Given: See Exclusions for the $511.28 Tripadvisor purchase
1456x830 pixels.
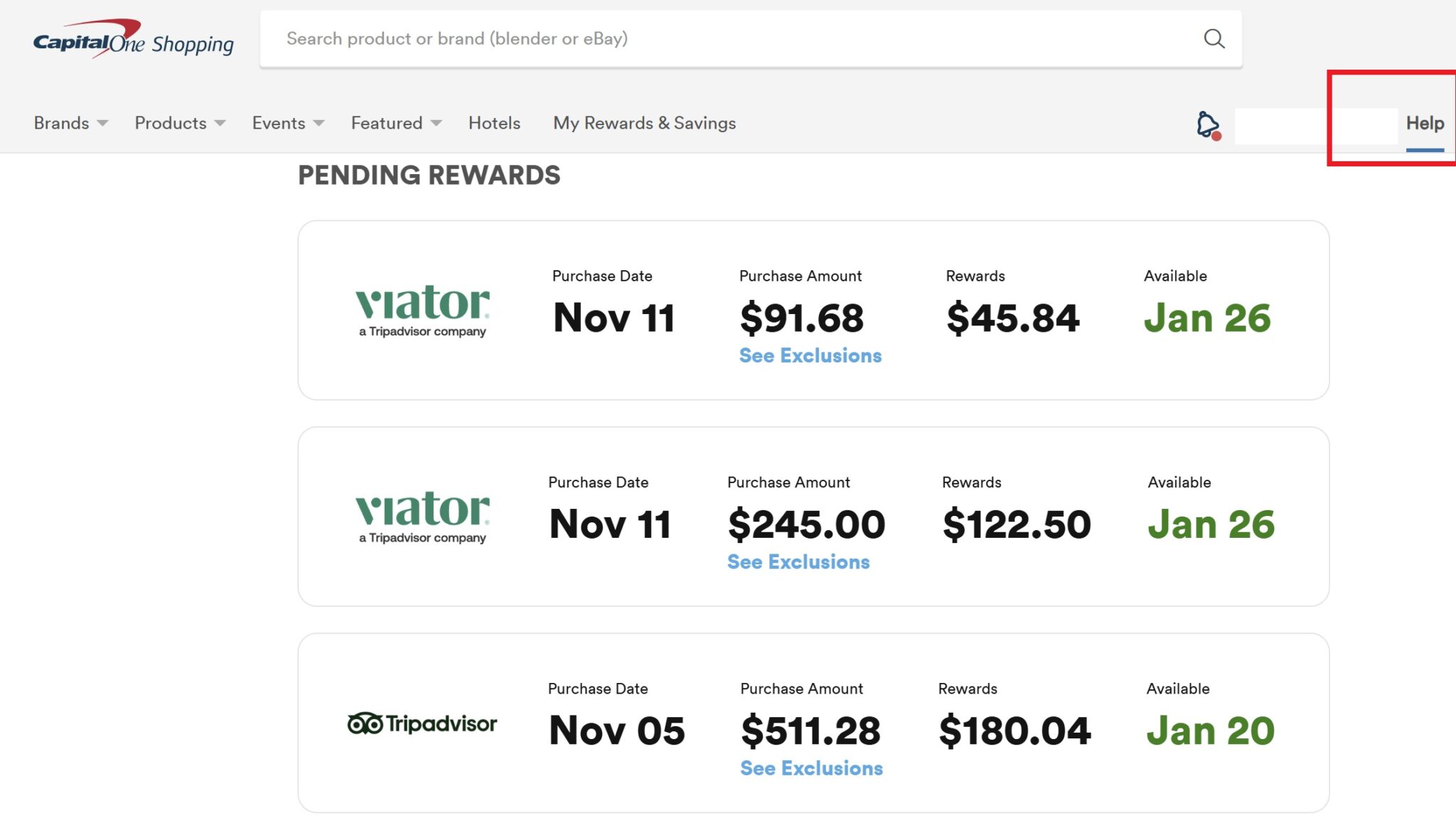Looking at the screenshot, I should coord(811,768).
